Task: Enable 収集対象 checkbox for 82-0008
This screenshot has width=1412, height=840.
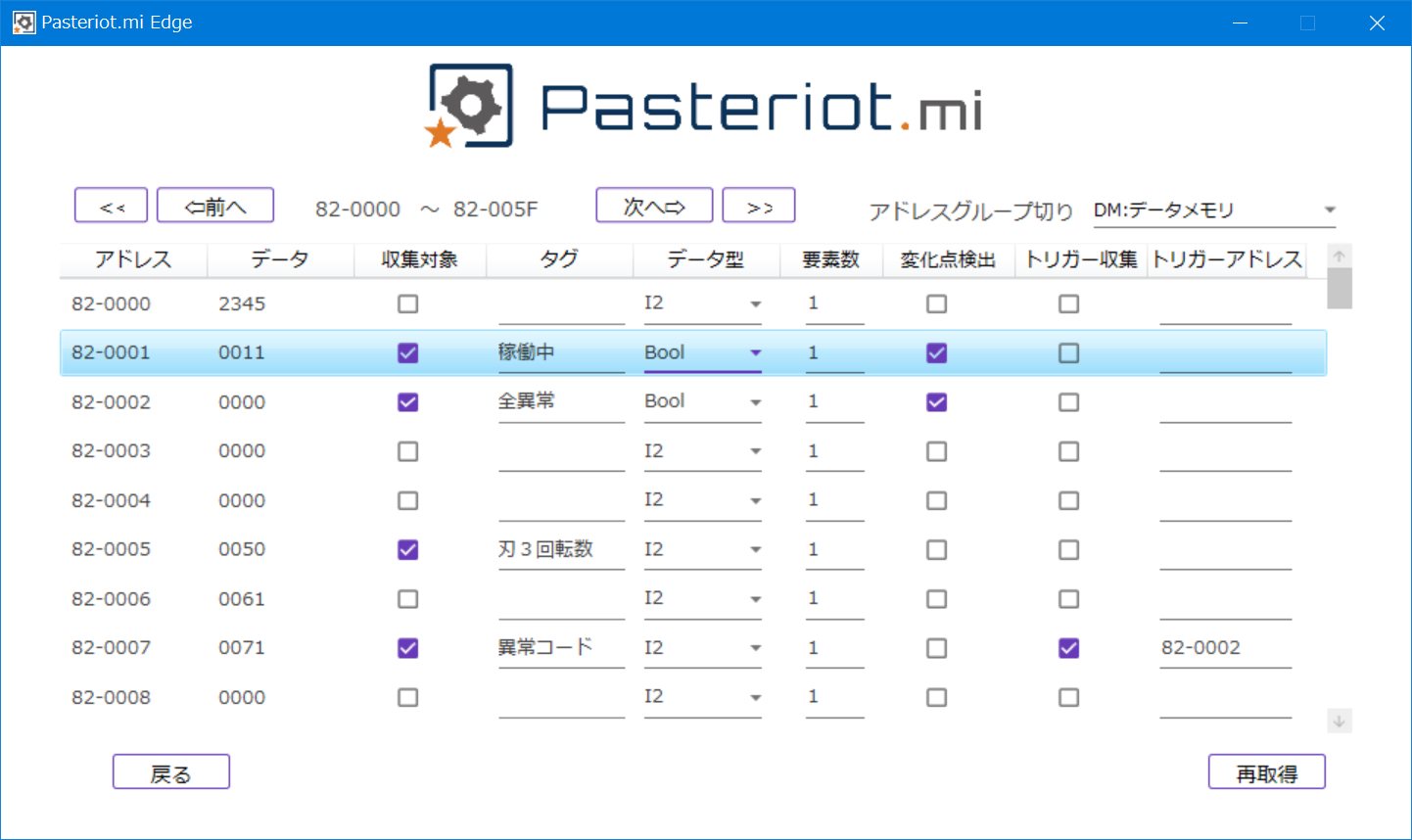Action: point(408,697)
